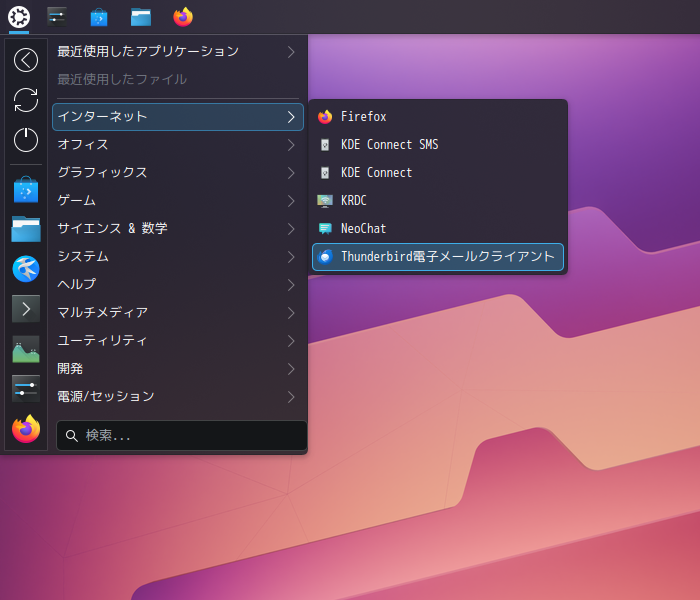
Task: Open the blue bird favorite in the sidebar
Action: [x=26, y=269]
